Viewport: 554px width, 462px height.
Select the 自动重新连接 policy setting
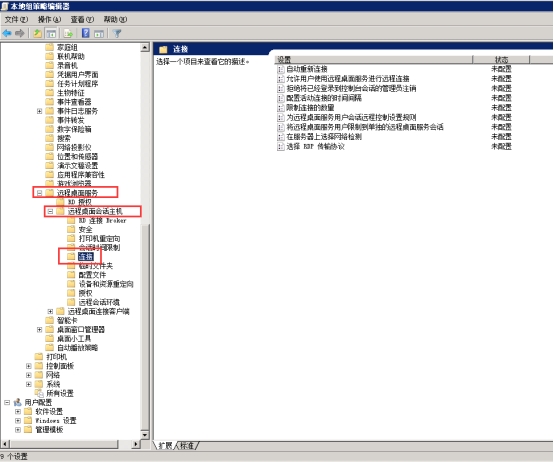(x=306, y=69)
